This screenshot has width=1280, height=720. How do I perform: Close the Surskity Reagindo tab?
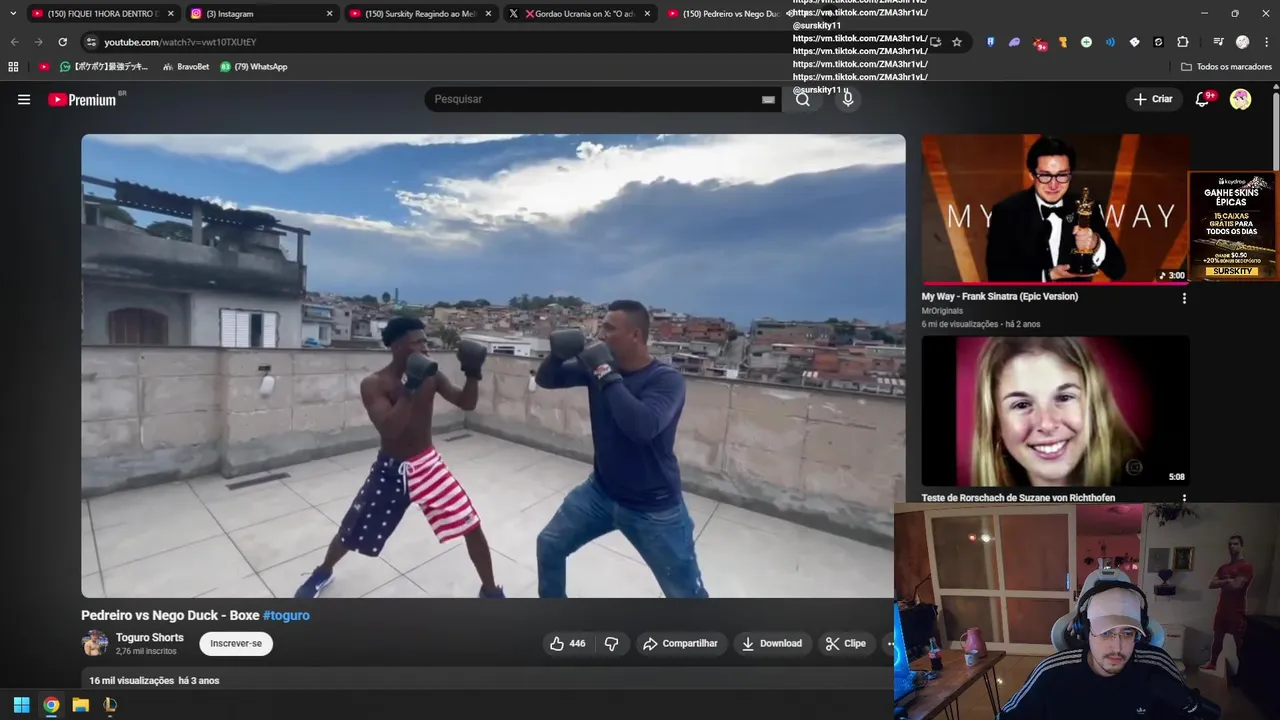(488, 14)
